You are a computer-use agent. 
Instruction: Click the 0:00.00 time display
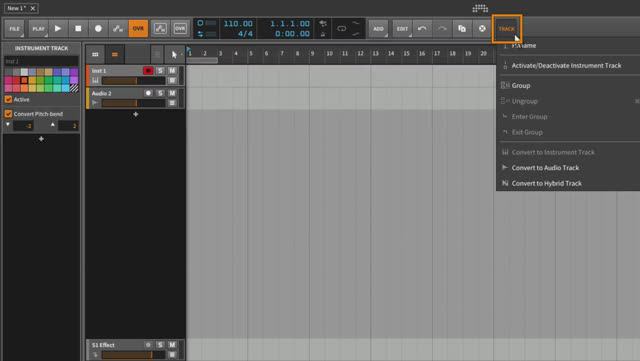(x=292, y=33)
